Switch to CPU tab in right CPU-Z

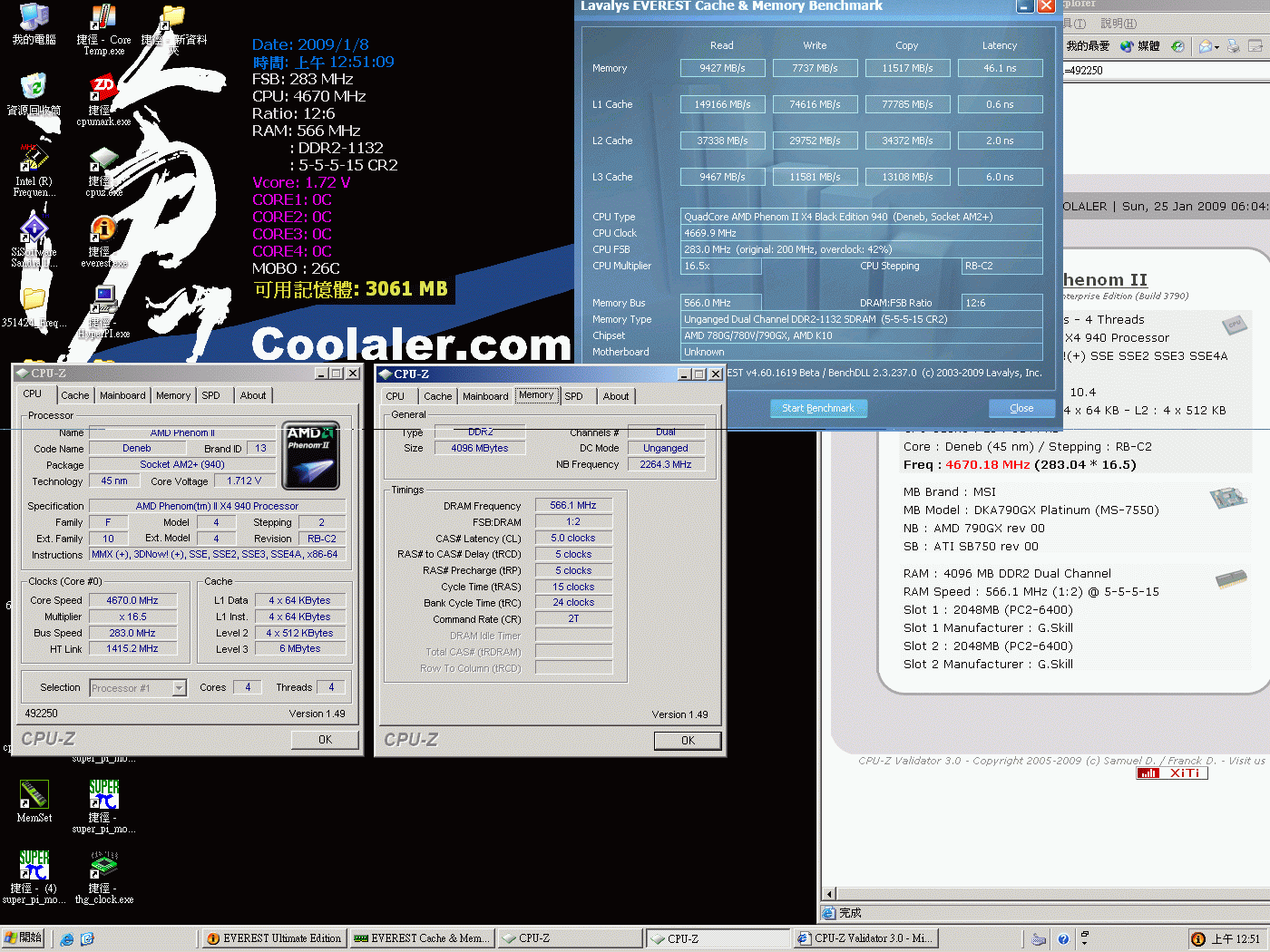[396, 396]
